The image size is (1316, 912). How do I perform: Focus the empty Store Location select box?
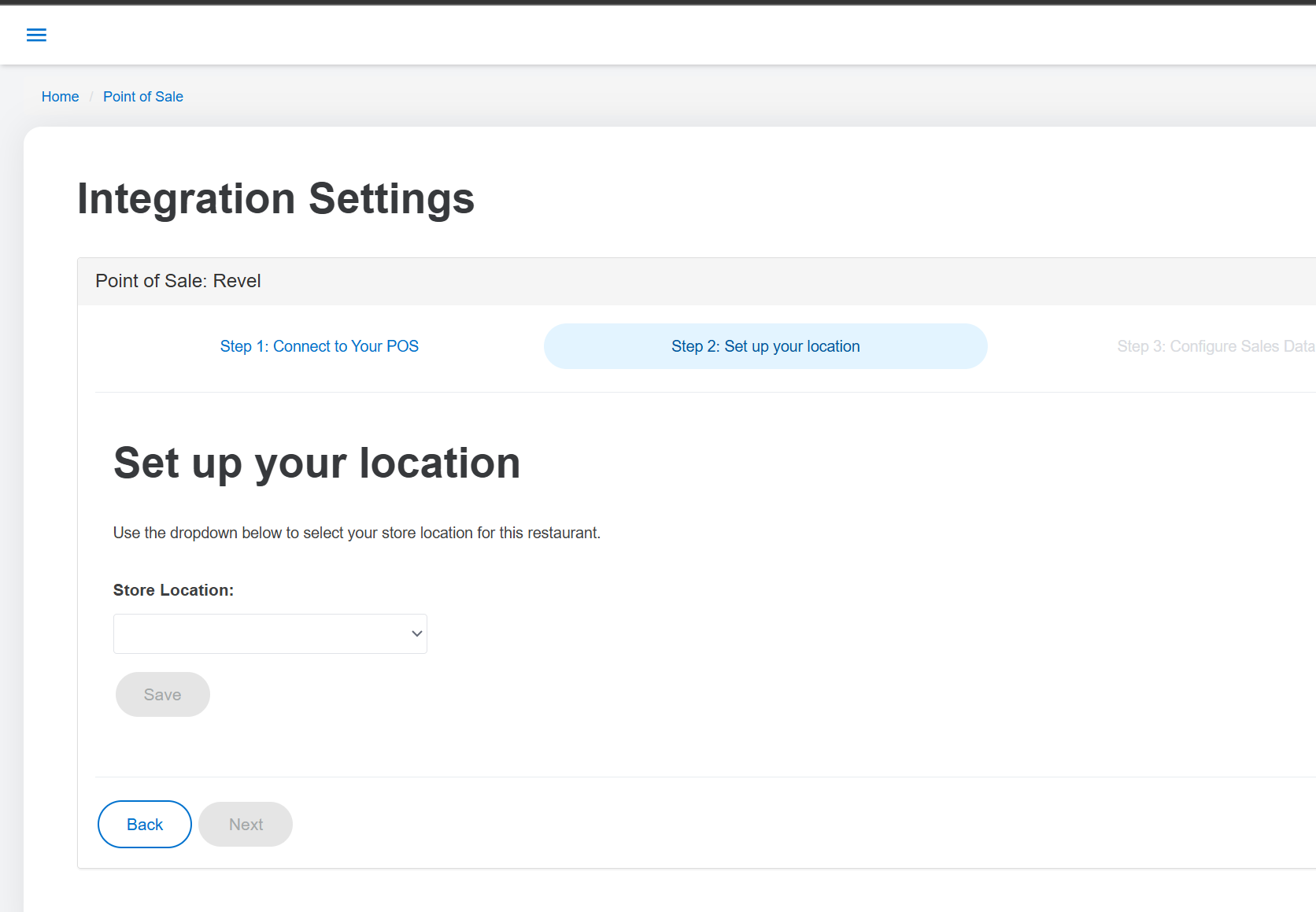(252, 633)
